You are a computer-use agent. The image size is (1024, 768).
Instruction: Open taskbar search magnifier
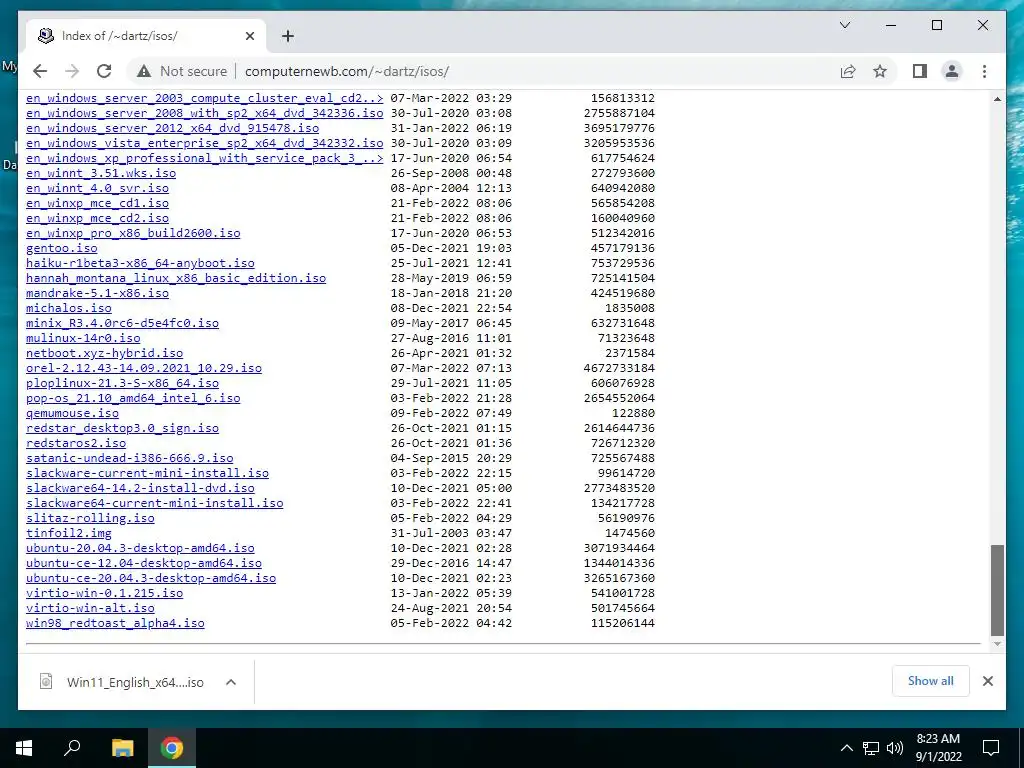pyautogui.click(x=72, y=748)
